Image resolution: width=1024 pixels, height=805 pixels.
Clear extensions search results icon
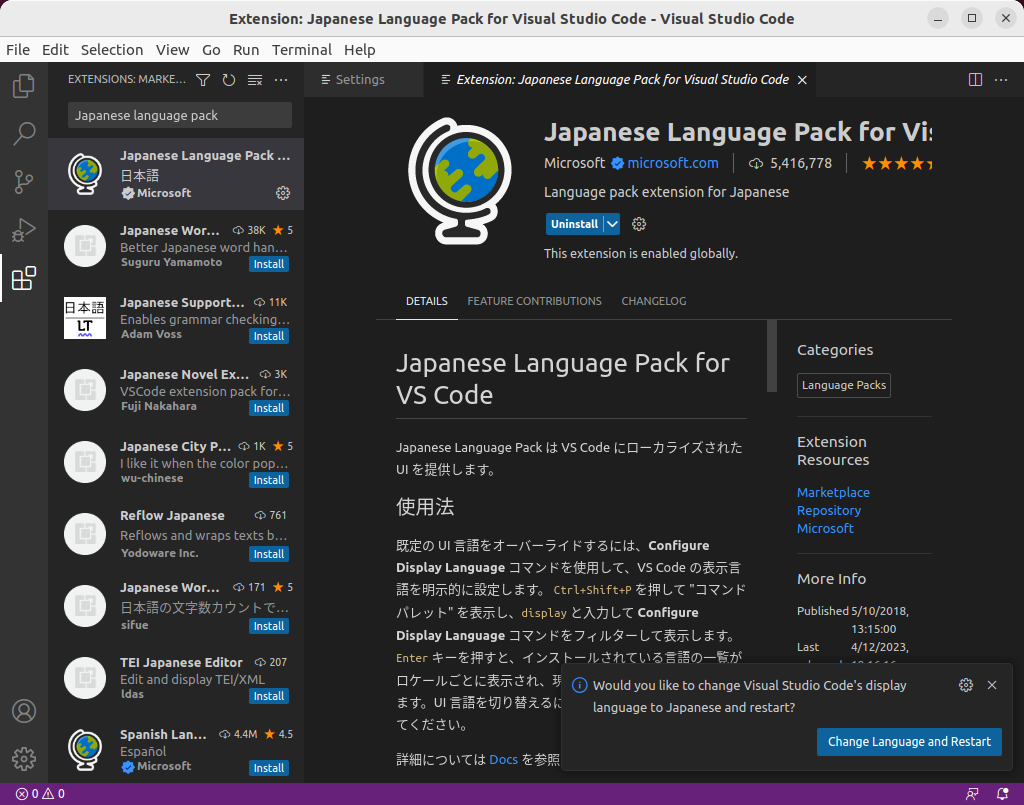click(x=255, y=80)
